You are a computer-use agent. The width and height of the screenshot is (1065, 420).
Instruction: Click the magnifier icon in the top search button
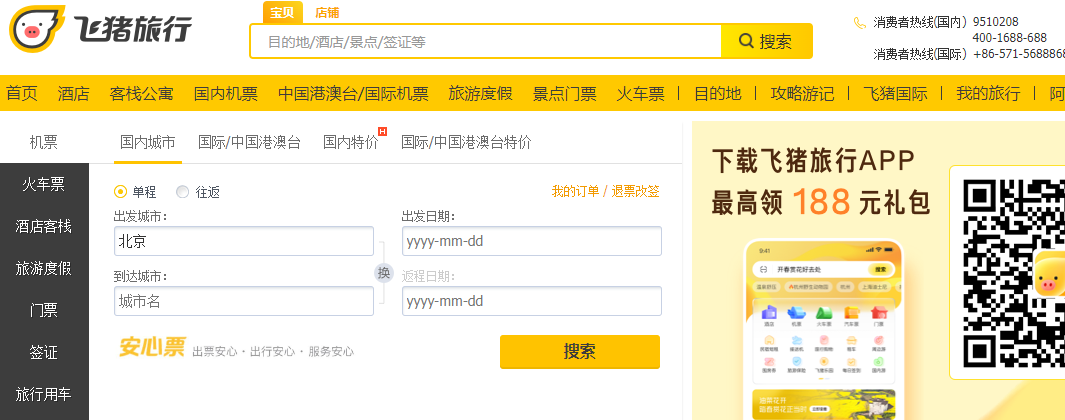pyautogui.click(x=746, y=41)
